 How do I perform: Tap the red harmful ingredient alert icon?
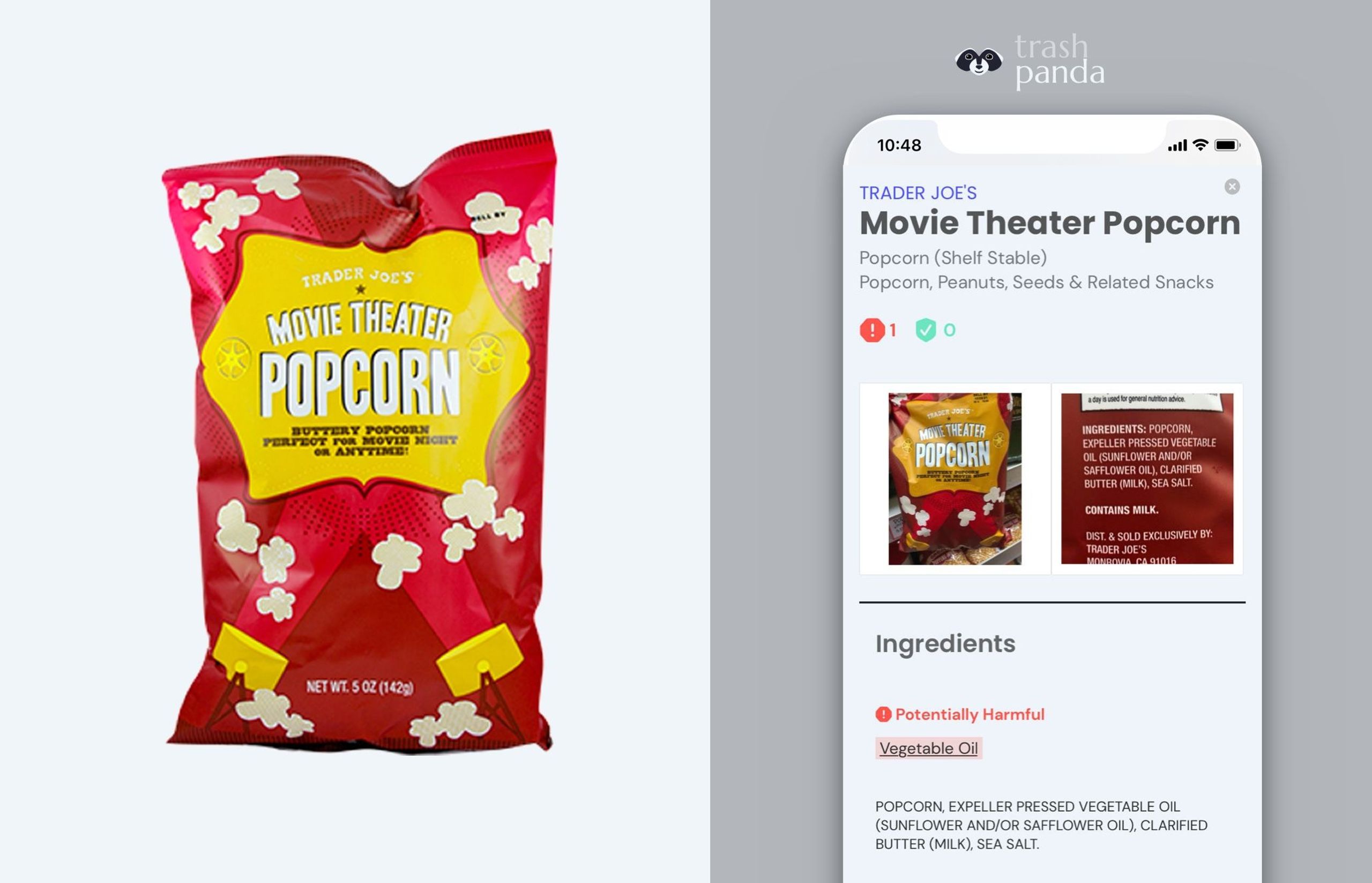(x=871, y=330)
